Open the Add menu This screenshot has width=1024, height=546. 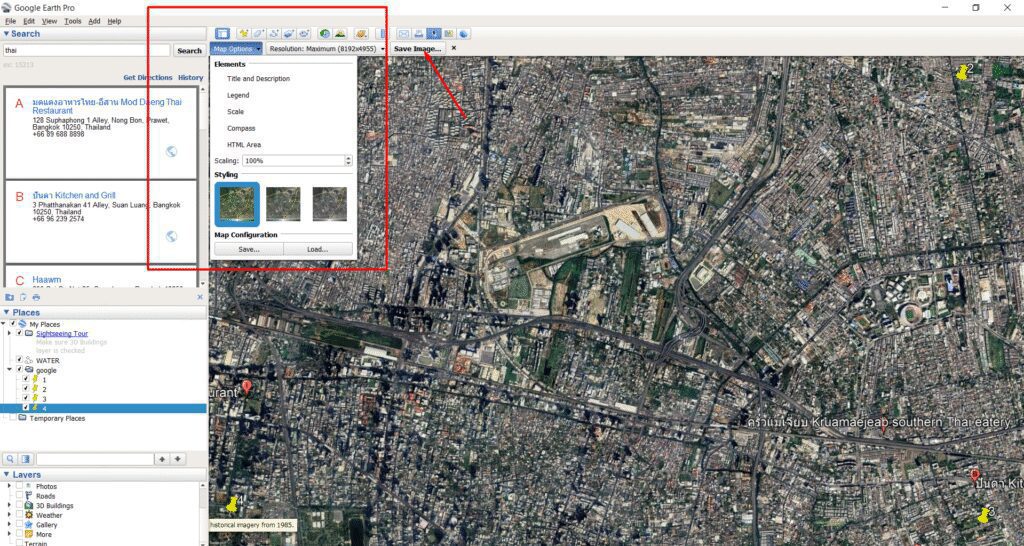tap(95, 21)
